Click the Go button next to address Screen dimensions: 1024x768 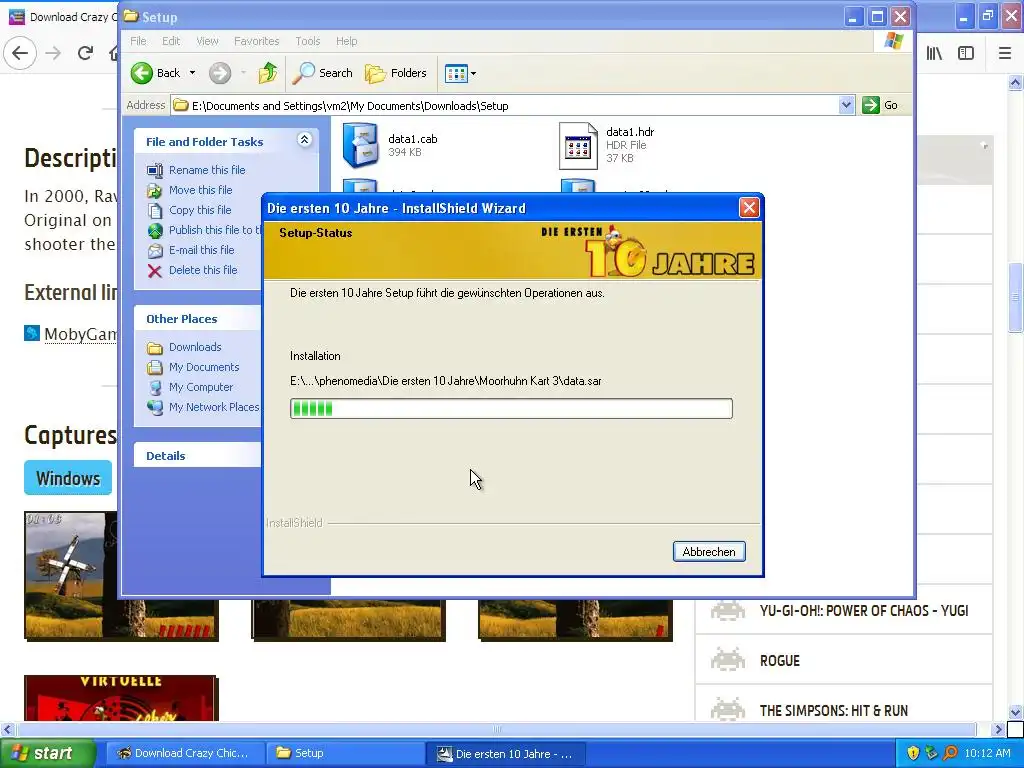pos(880,105)
